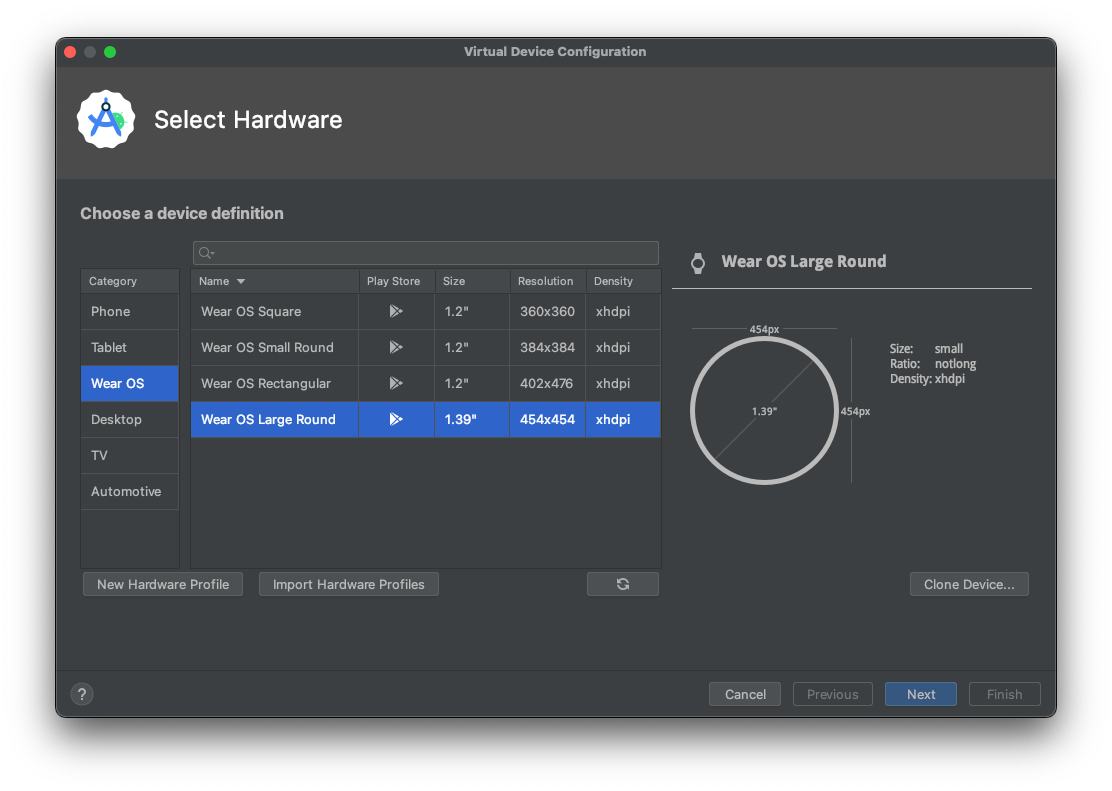The image size is (1112, 791).
Task: Click New Hardware Profile button
Action: pyautogui.click(x=163, y=584)
